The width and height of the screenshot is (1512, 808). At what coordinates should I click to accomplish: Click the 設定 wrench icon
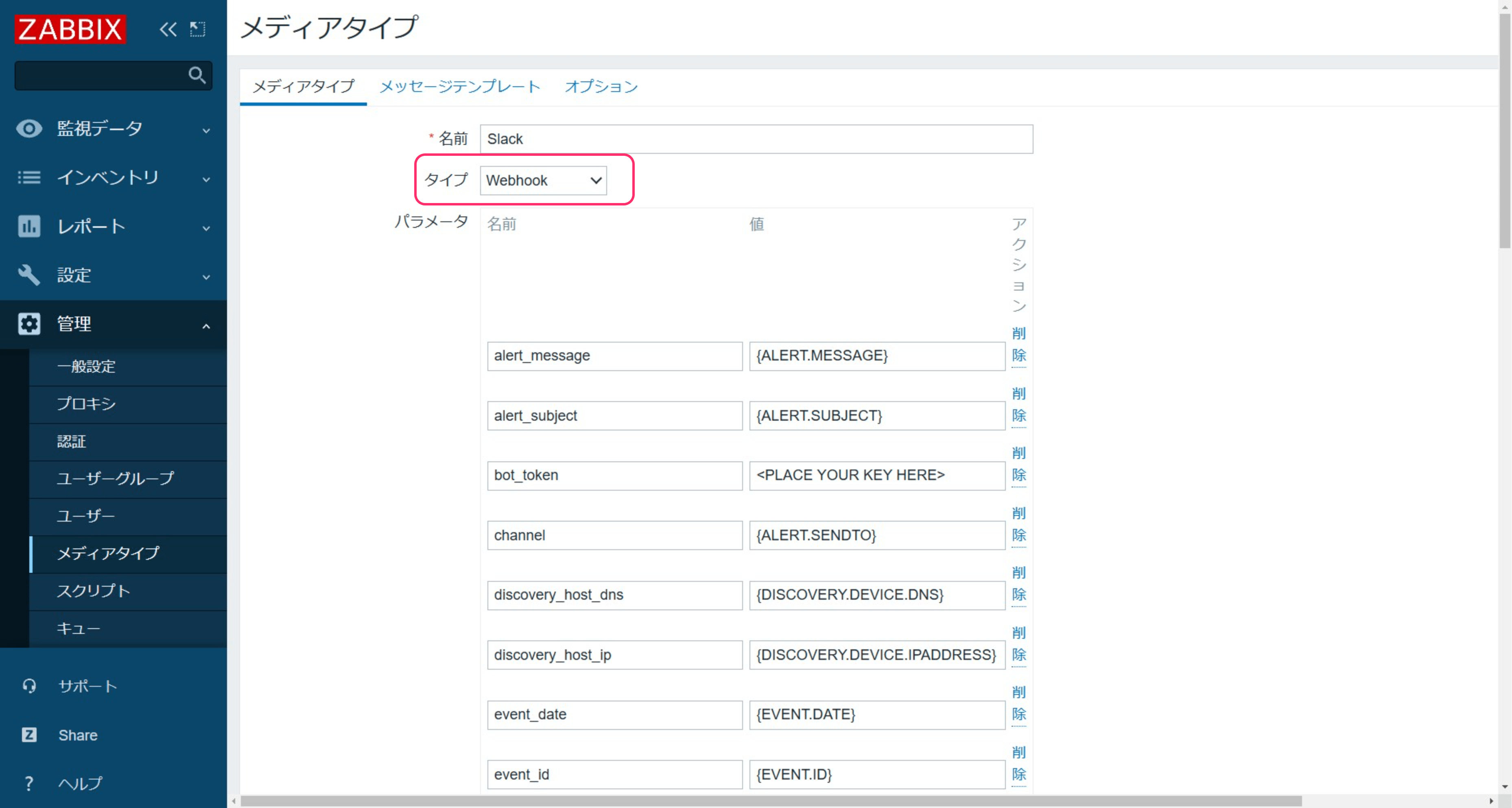point(29,275)
